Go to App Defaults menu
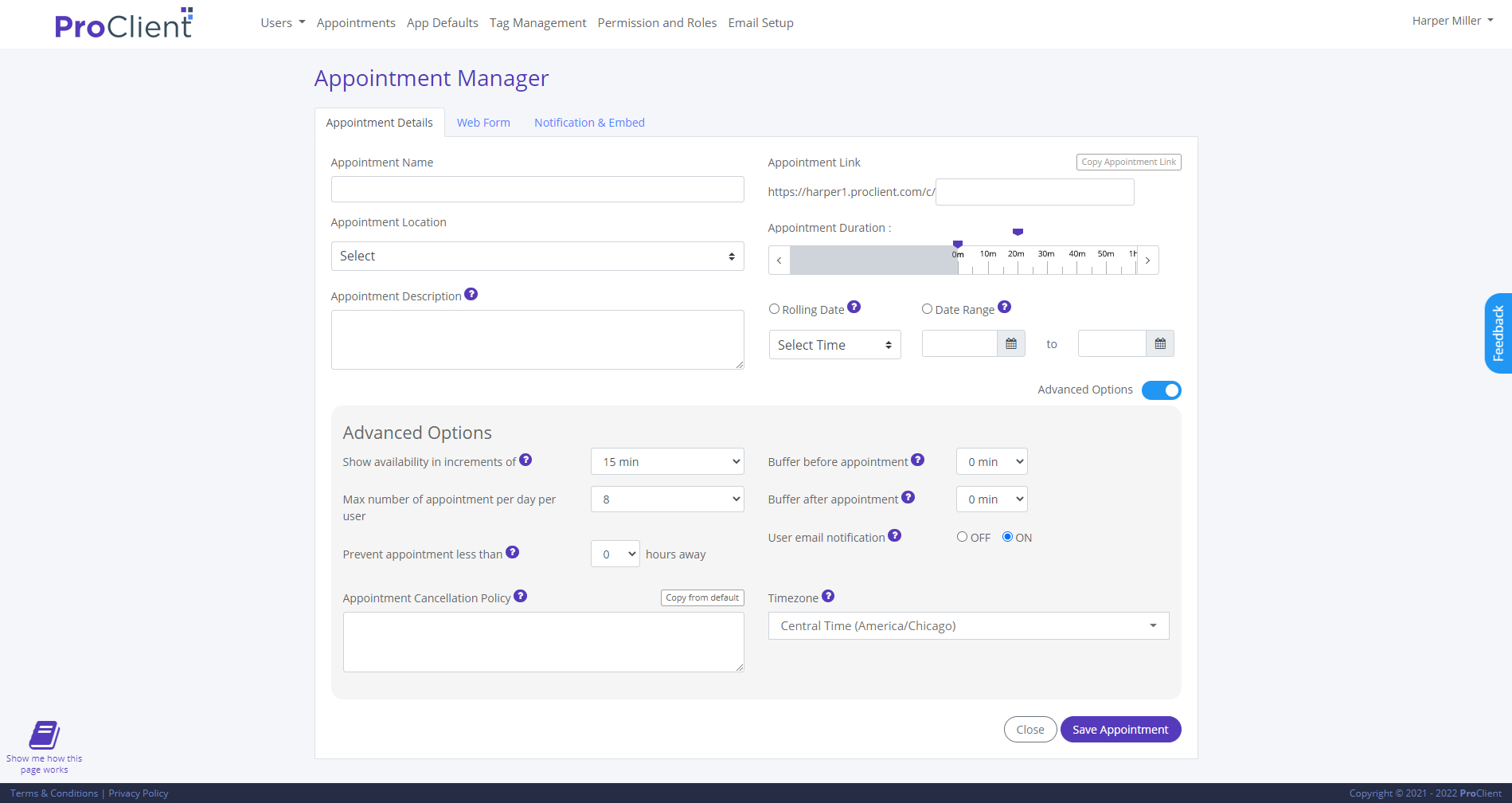Screen dimensions: 1512x803 pyautogui.click(x=443, y=22)
